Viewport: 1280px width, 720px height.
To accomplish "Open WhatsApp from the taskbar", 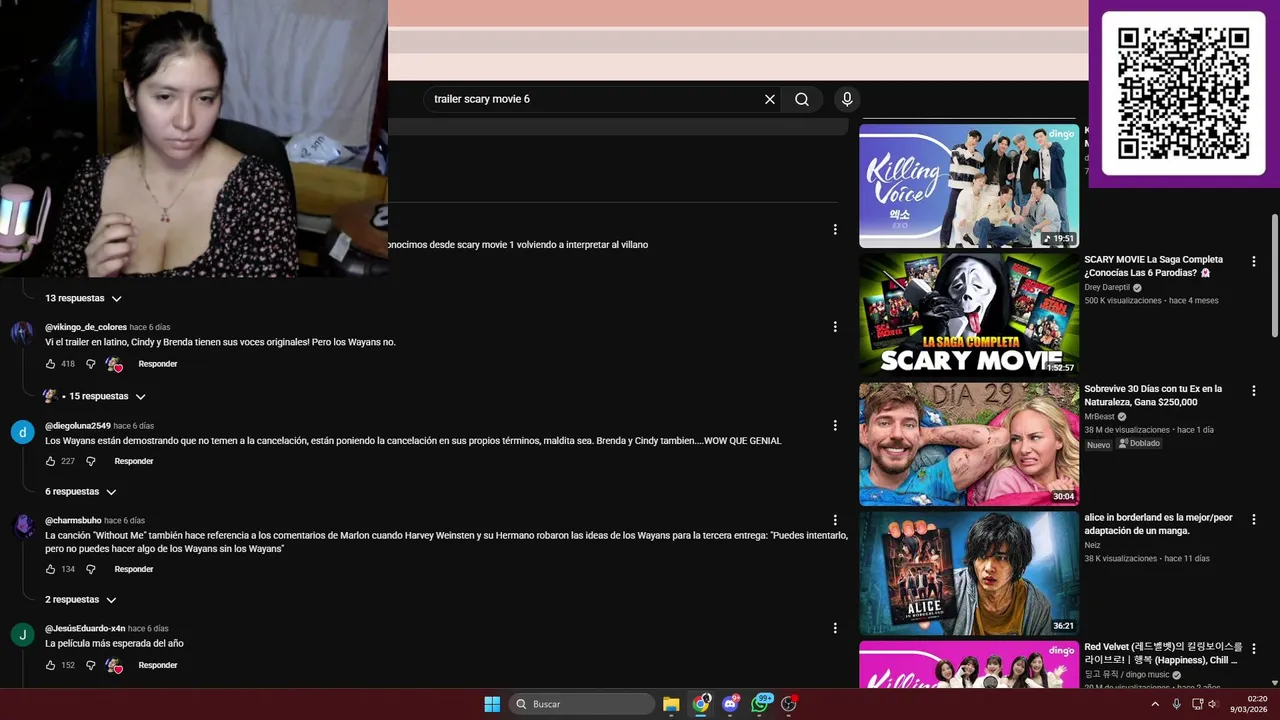I will coord(761,704).
